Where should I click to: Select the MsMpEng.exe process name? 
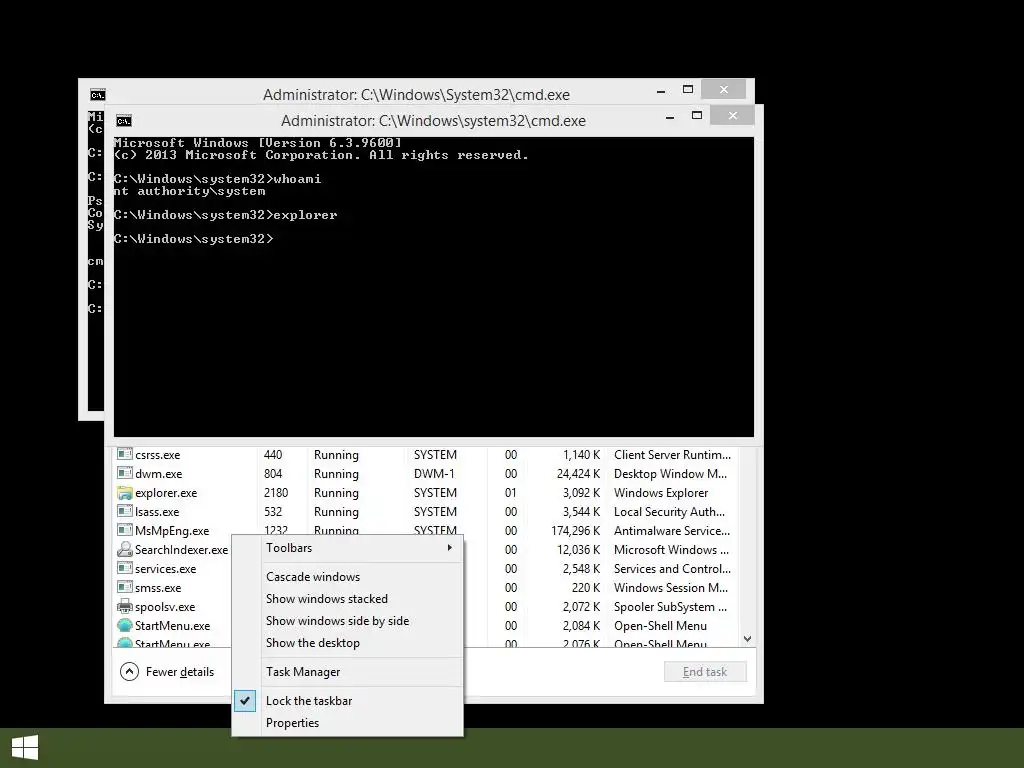(x=172, y=530)
